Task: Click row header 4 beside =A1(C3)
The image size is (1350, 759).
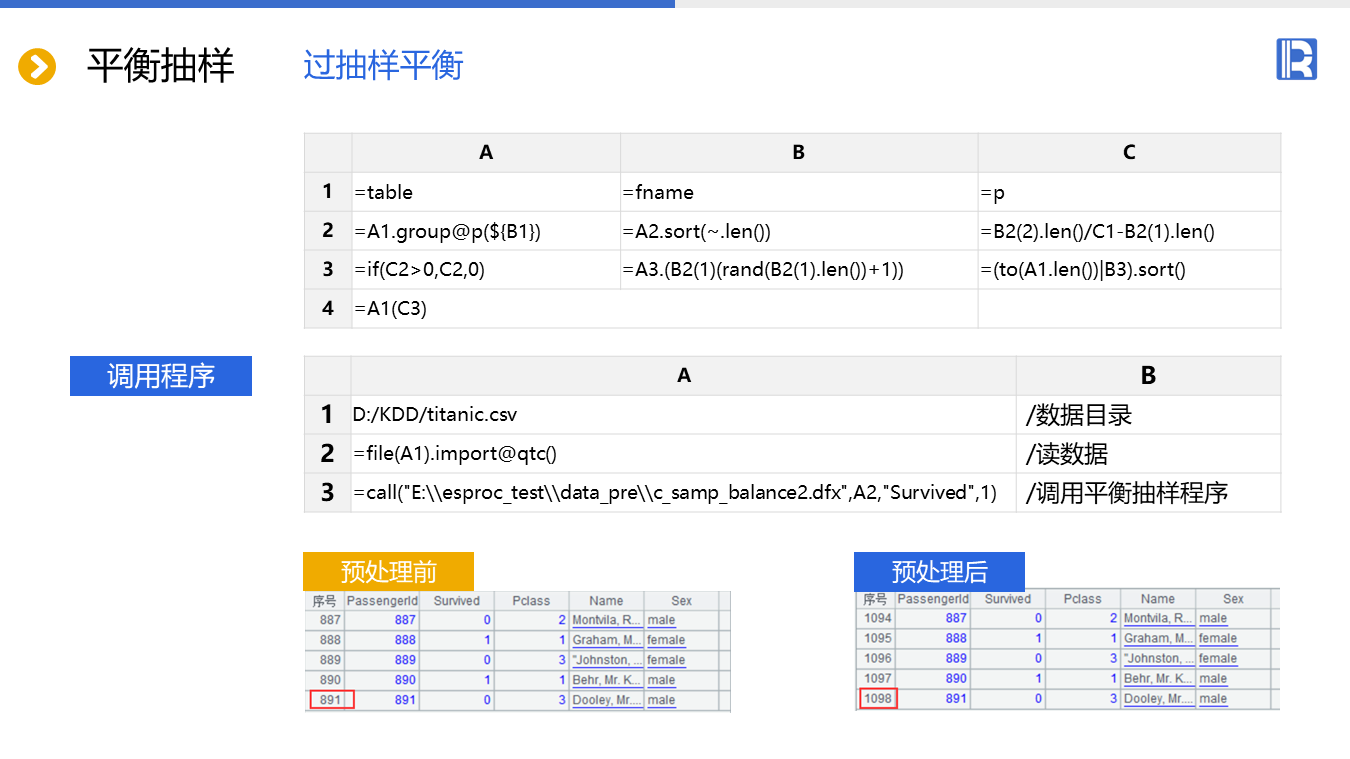Action: point(328,309)
